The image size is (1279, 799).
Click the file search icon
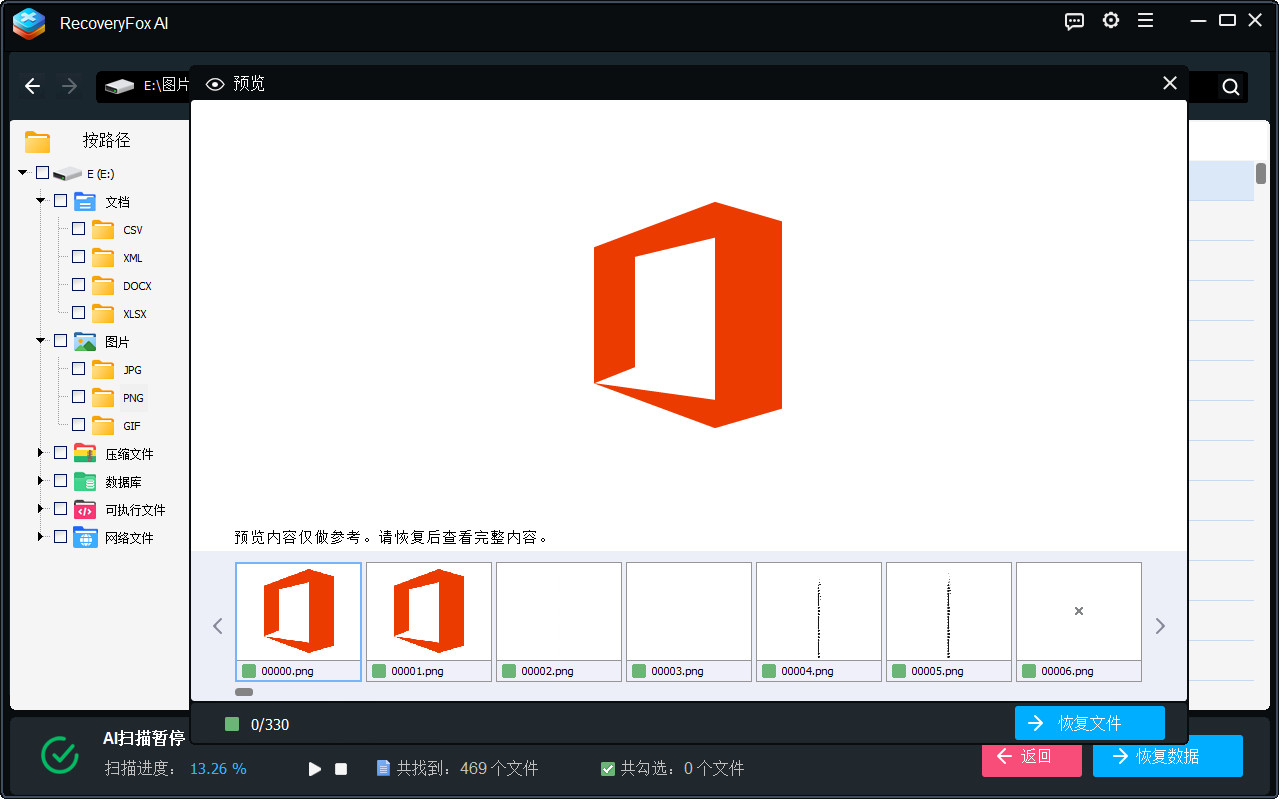[x=1229, y=87]
